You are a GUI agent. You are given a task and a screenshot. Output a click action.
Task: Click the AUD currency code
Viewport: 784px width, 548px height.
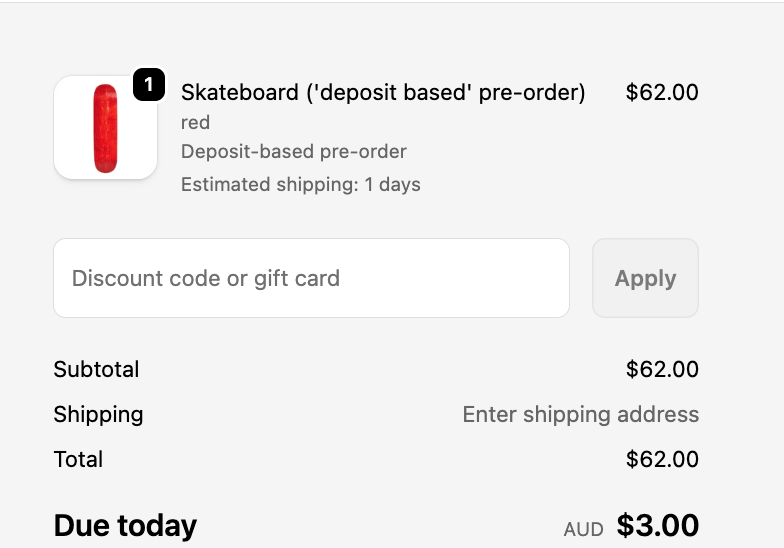[583, 529]
